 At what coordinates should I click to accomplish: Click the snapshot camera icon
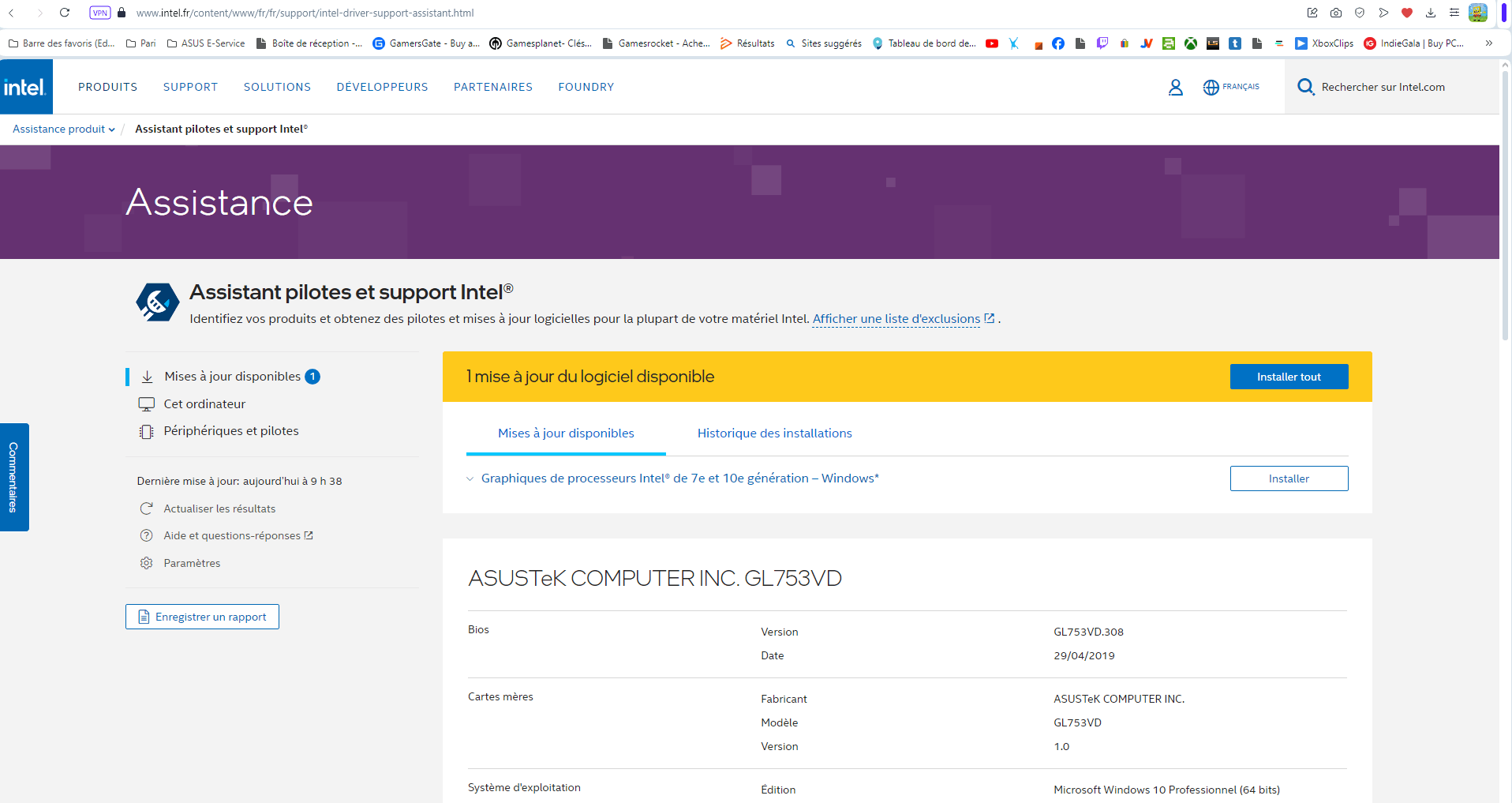pyautogui.click(x=1336, y=13)
